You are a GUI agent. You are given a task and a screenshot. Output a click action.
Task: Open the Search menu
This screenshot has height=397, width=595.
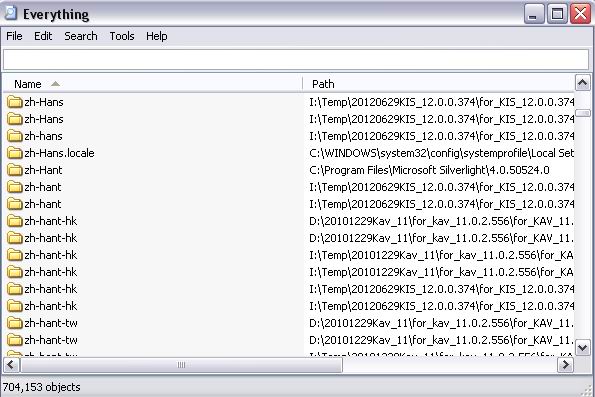pos(80,36)
